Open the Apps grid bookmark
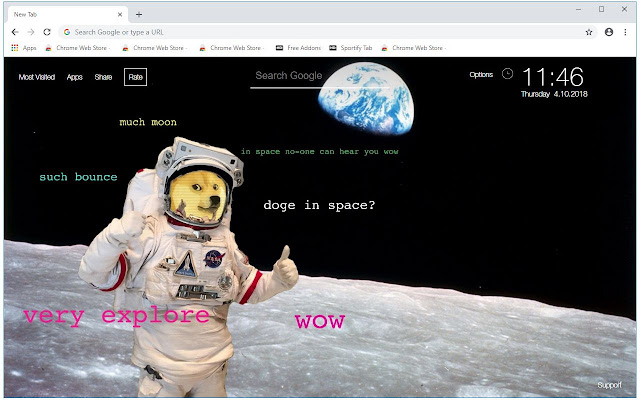Viewport: 640px width, 400px height. click(24, 48)
